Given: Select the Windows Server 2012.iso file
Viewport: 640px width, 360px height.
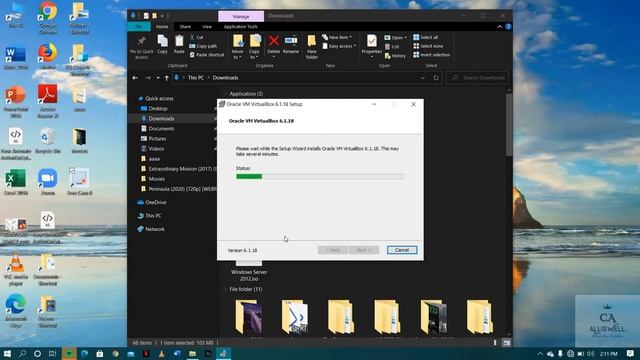Looking at the screenshot, I should (x=249, y=271).
